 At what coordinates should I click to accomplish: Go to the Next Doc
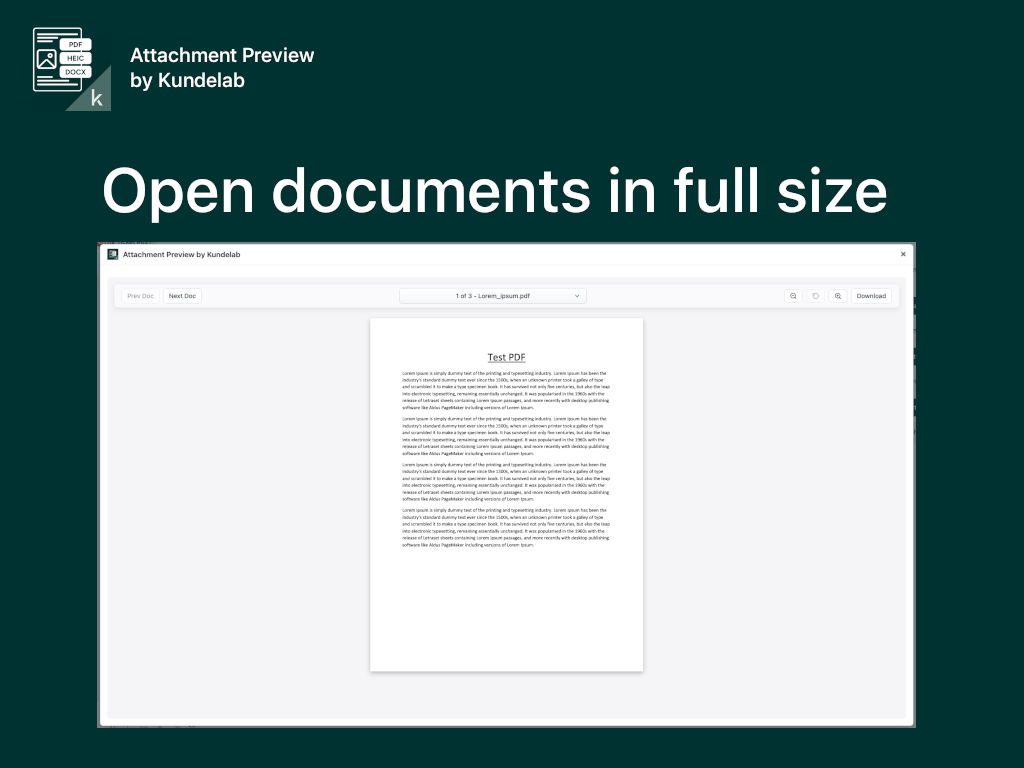coord(182,296)
